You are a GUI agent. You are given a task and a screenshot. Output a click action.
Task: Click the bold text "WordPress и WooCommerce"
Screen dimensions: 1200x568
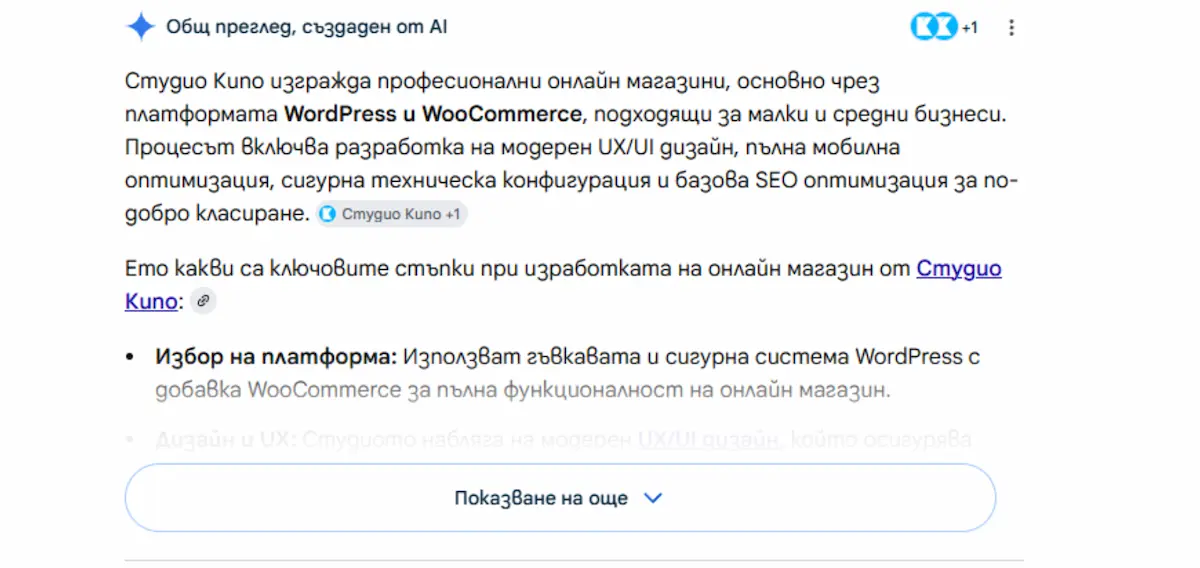coord(432,113)
